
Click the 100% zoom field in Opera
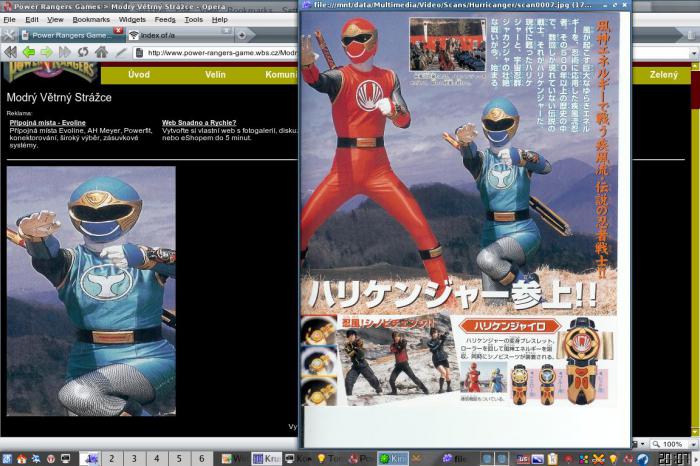[670, 444]
